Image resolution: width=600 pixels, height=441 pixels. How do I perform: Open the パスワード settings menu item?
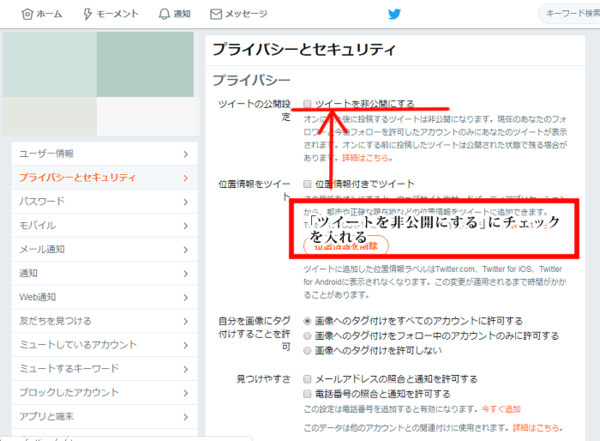[104, 201]
